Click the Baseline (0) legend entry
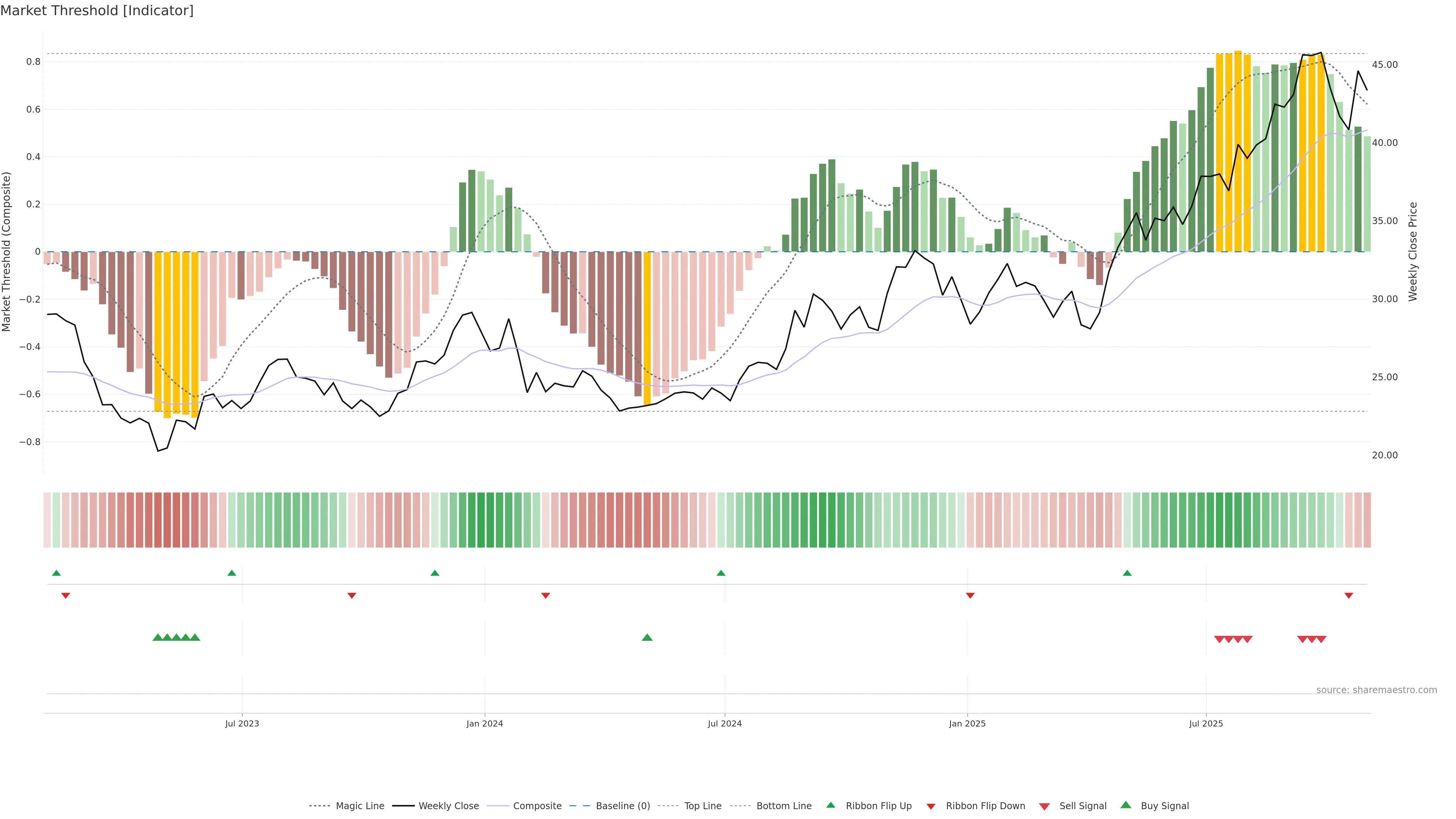1456x819 pixels. [622, 806]
